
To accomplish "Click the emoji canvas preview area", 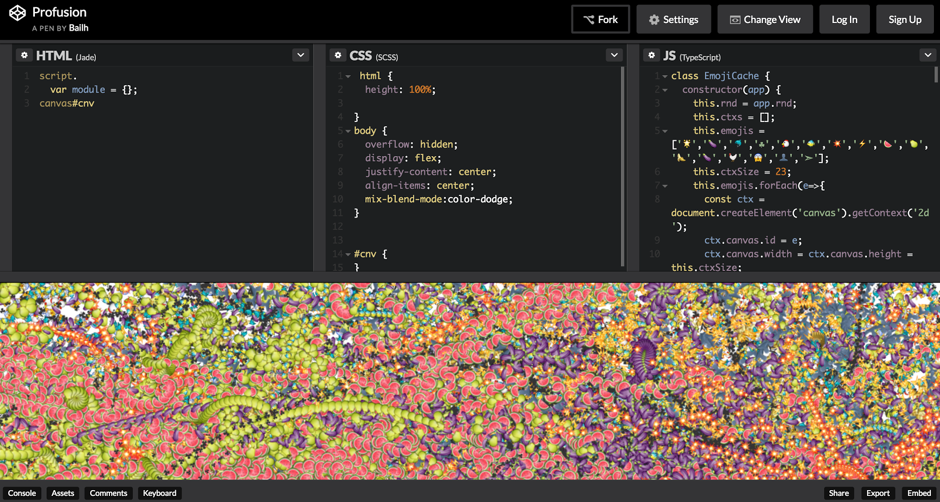I will [470, 380].
